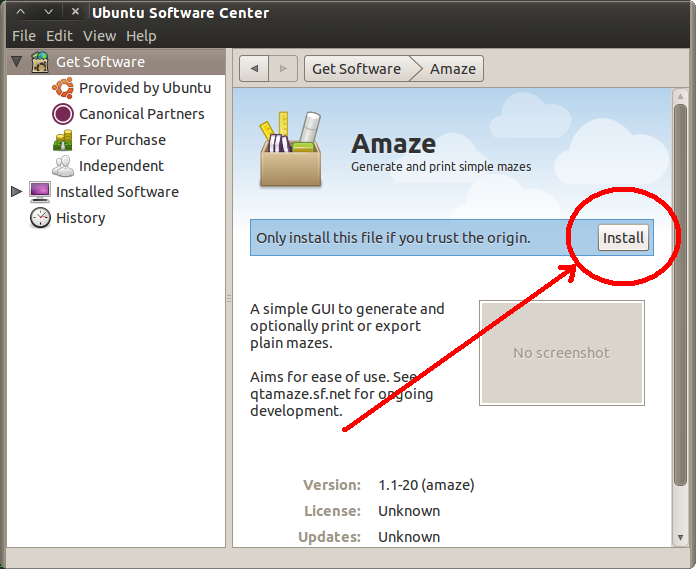Click the Version: label

[332, 485]
